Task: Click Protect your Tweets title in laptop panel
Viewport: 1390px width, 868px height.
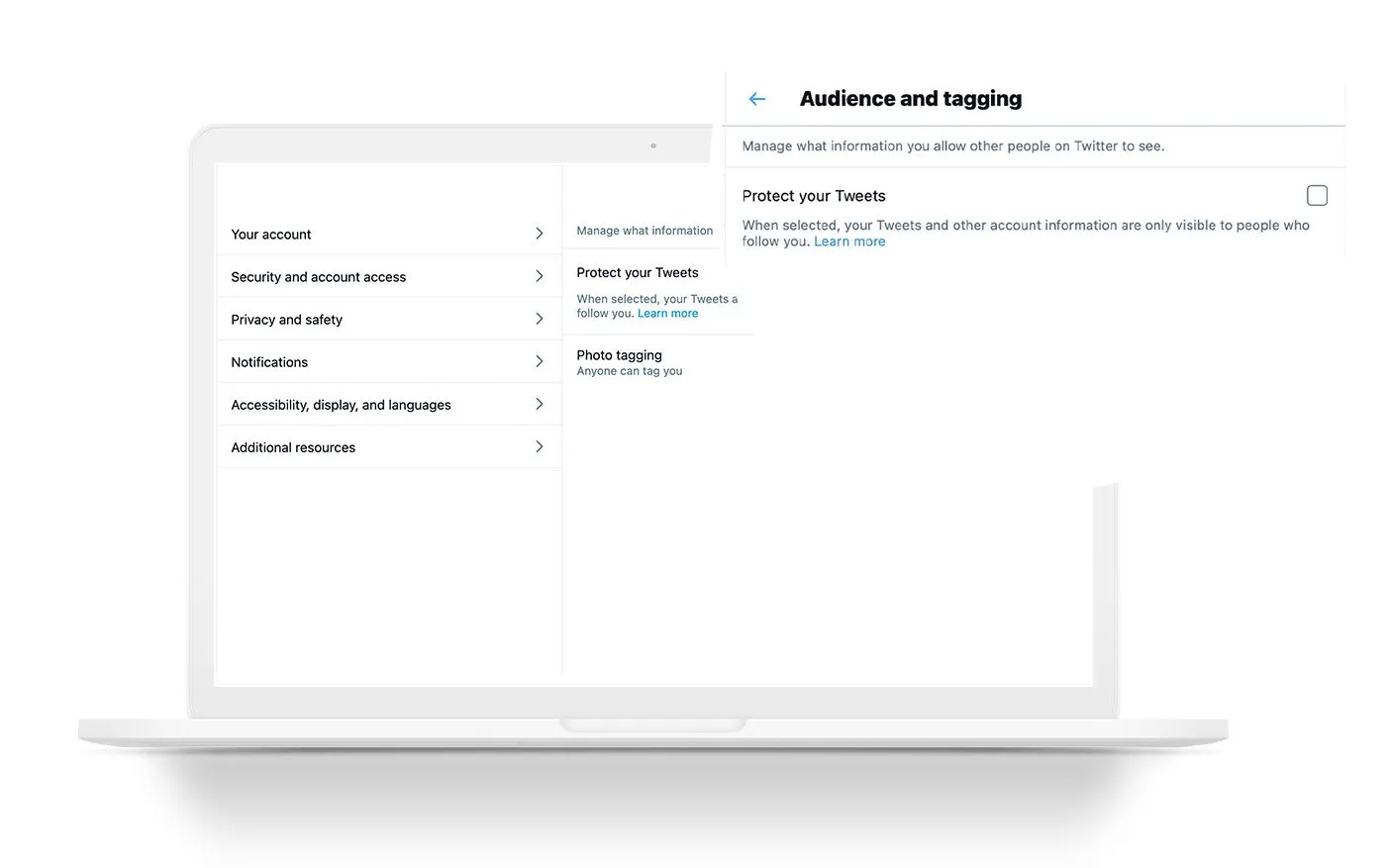Action: tap(638, 273)
